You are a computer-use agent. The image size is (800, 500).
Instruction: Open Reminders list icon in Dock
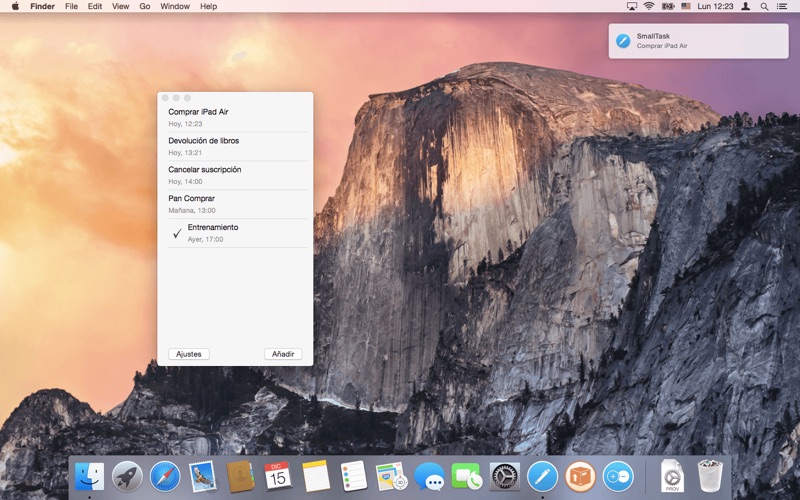tap(354, 477)
